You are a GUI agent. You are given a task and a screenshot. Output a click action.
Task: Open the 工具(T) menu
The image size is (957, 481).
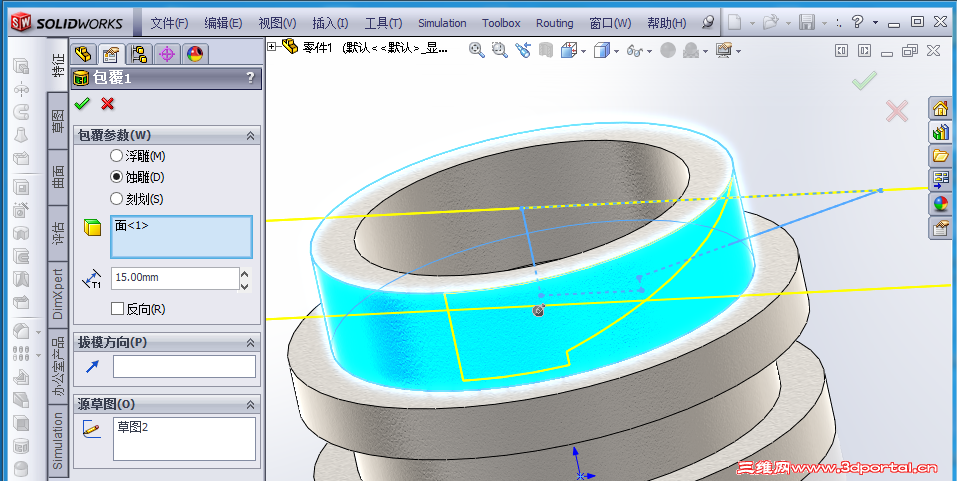click(x=383, y=23)
